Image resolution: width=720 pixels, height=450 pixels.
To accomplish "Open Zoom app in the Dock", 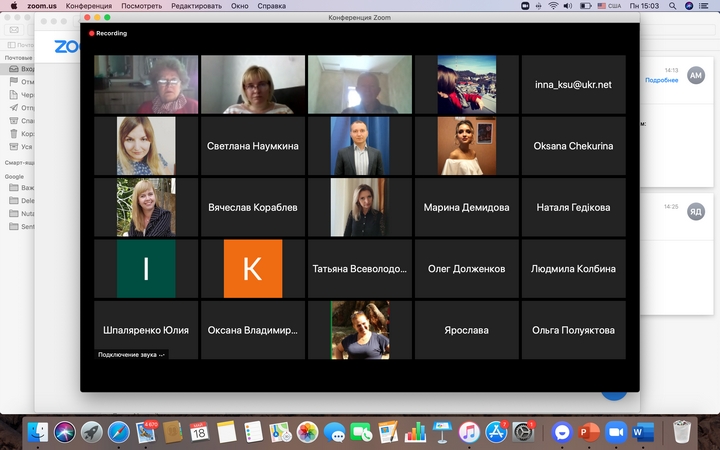I will tap(615, 432).
